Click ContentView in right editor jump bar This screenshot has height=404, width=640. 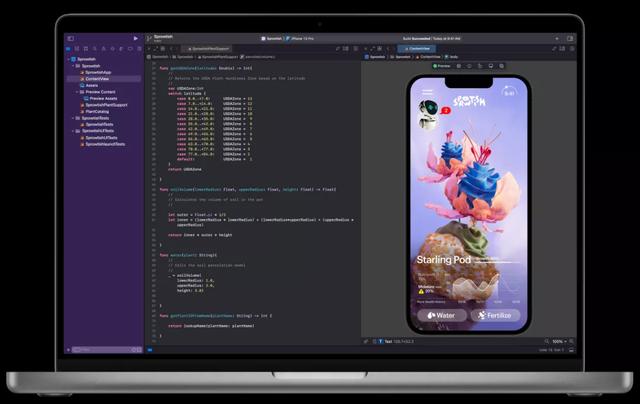point(429,57)
